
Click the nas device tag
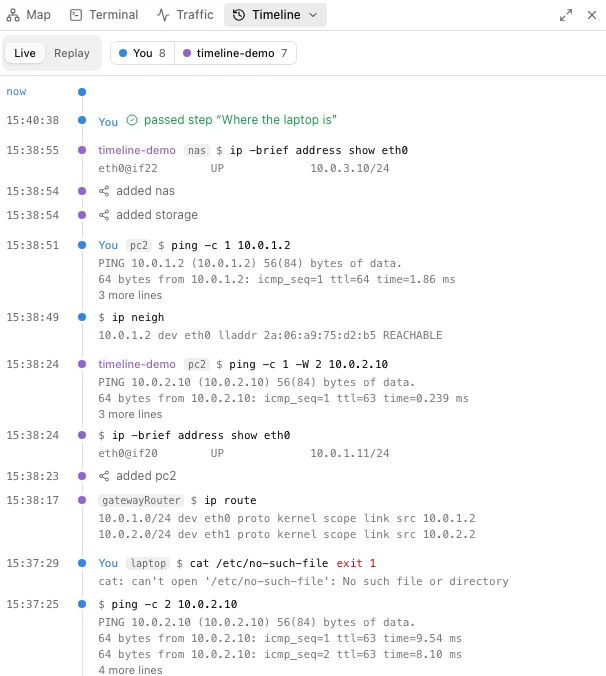(197, 150)
